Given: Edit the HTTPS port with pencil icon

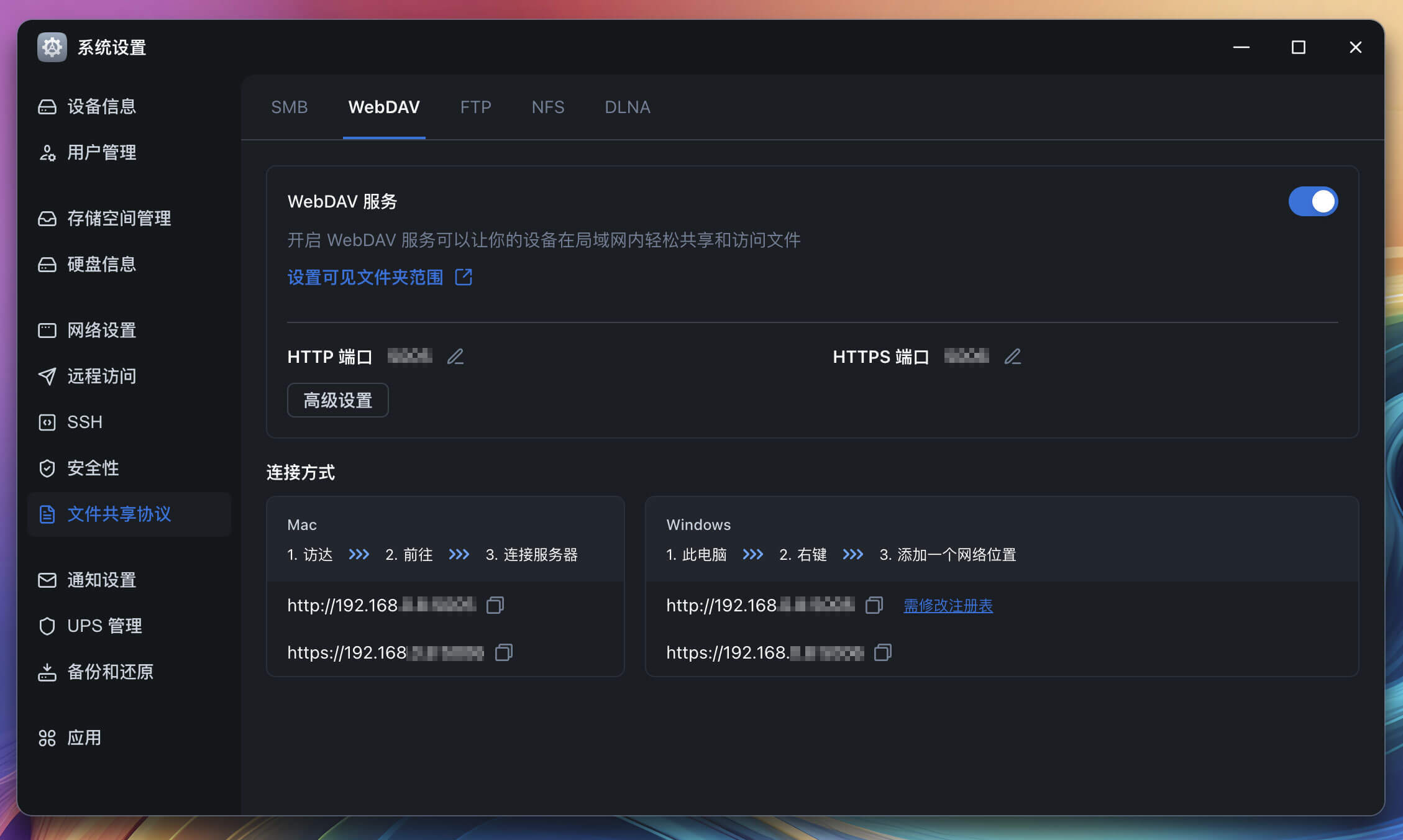Looking at the screenshot, I should click(1013, 357).
